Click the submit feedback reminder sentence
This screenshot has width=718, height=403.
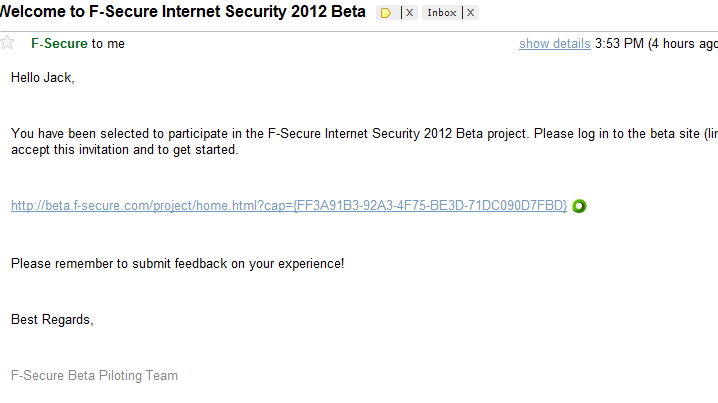[177, 263]
